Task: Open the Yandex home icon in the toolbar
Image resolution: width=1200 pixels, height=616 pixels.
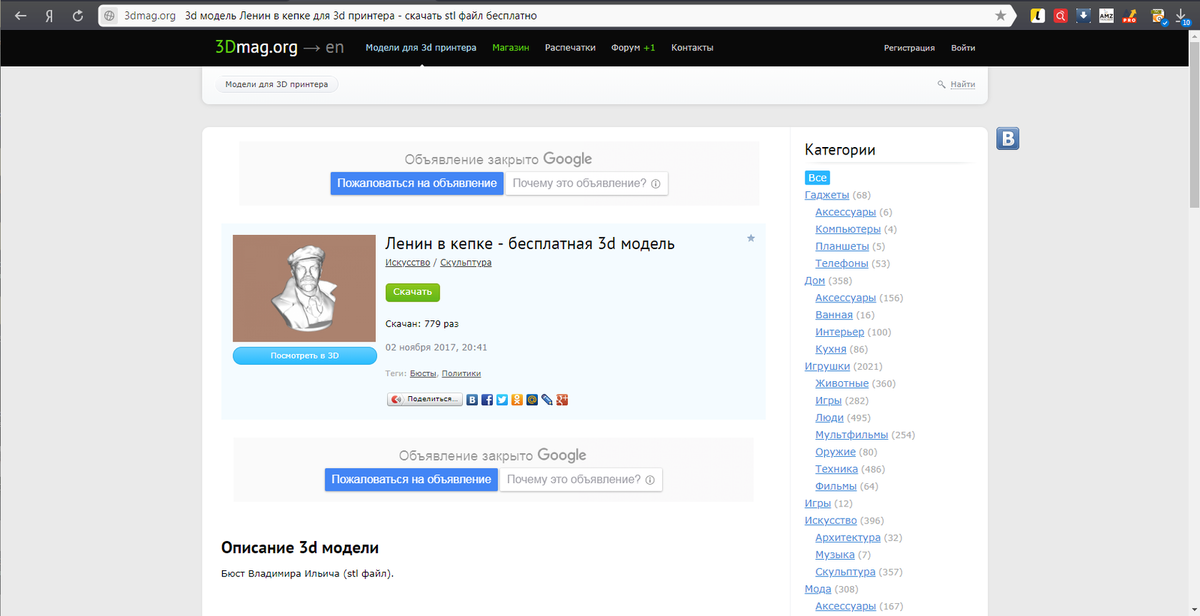Action: coord(48,16)
